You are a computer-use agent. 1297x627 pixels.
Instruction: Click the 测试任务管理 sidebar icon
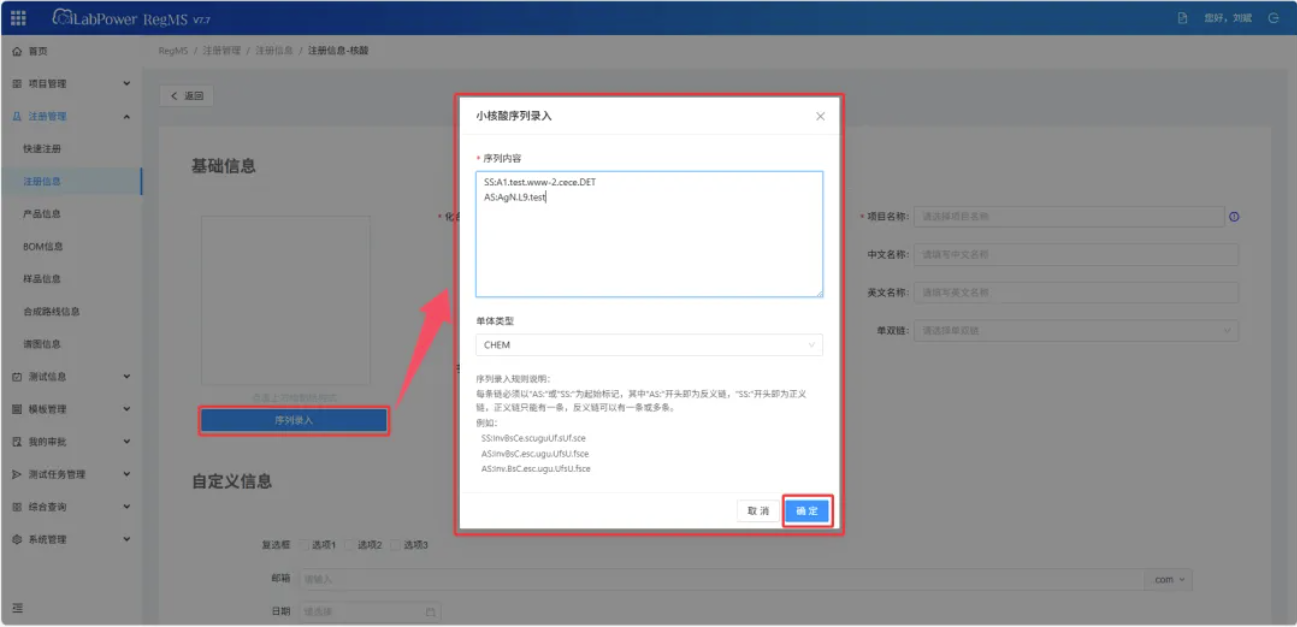(x=17, y=474)
